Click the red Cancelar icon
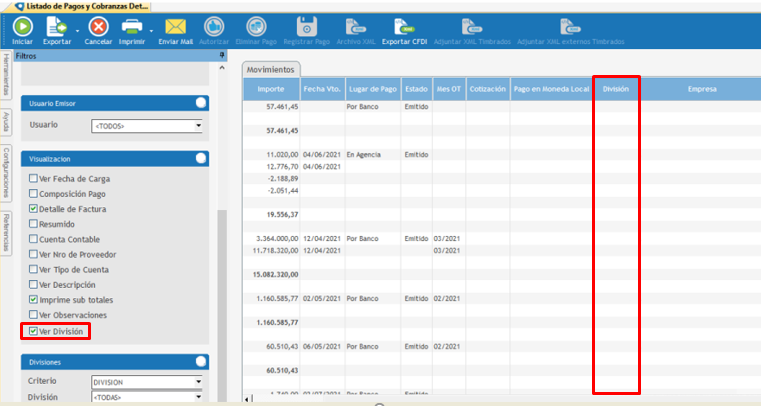761x406 pixels. (x=98, y=27)
